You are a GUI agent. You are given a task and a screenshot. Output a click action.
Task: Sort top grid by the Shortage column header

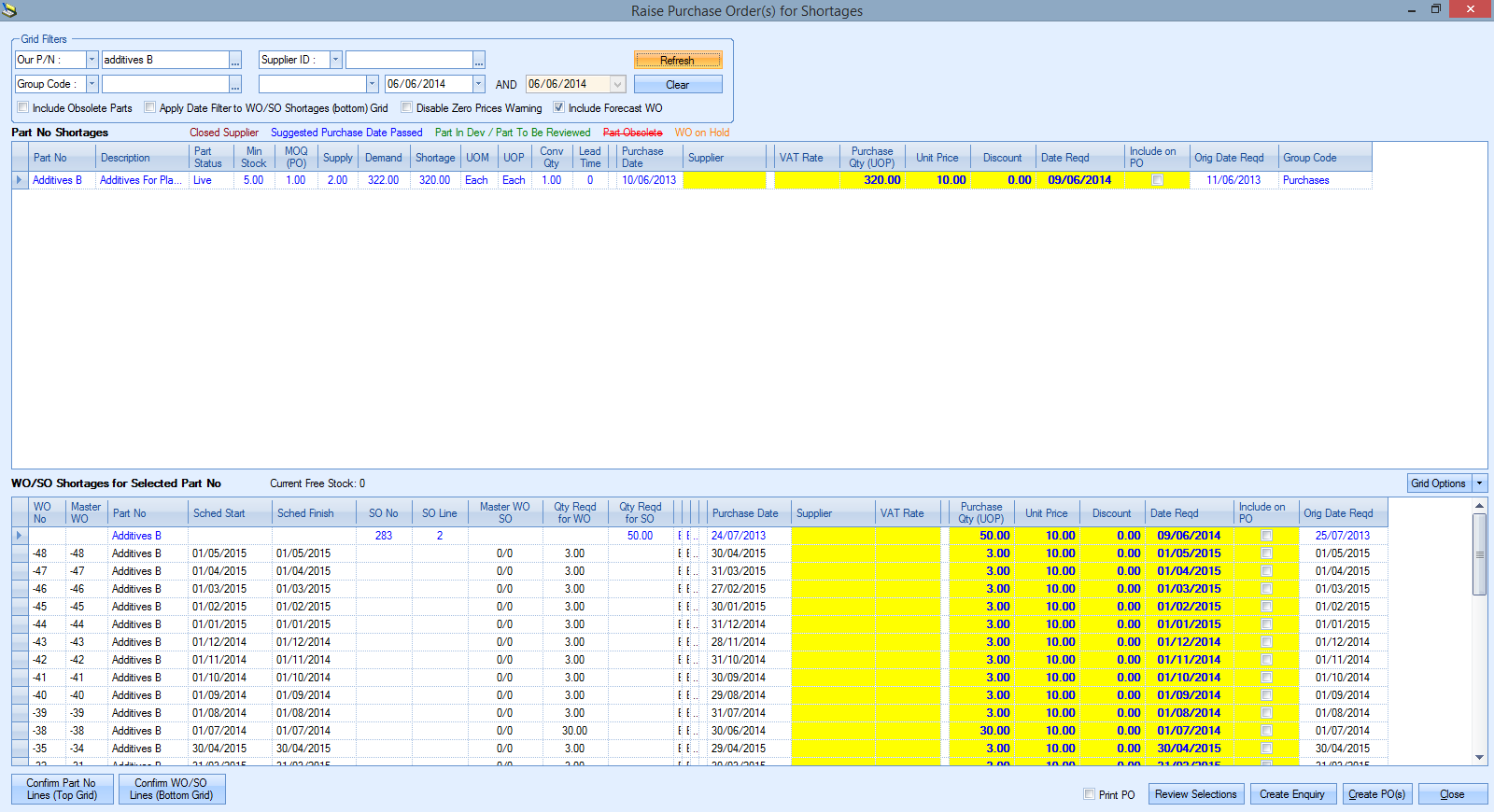pos(435,158)
